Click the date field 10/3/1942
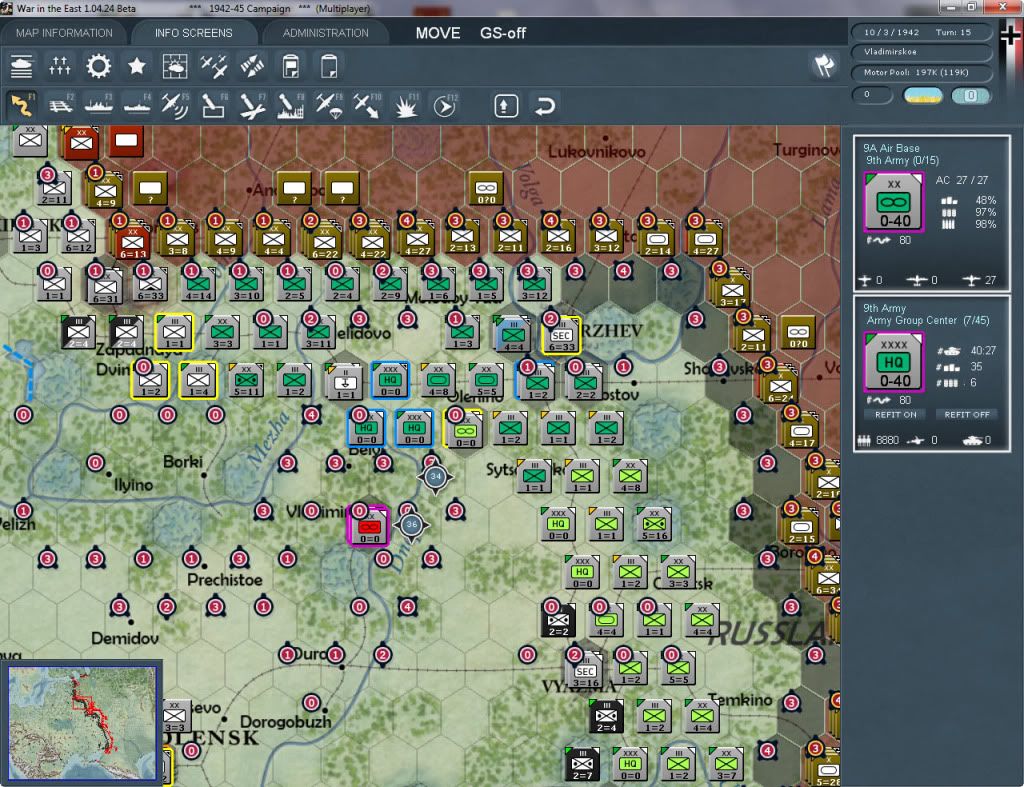 point(891,32)
